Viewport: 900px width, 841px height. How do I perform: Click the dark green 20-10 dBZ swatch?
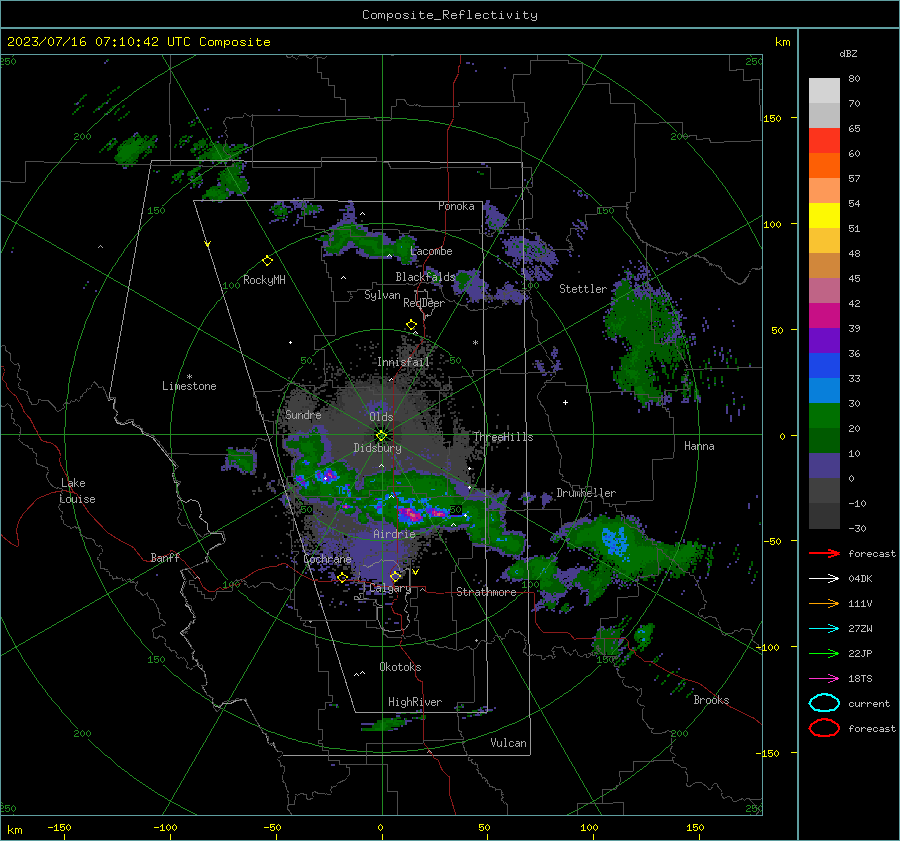tap(824, 441)
